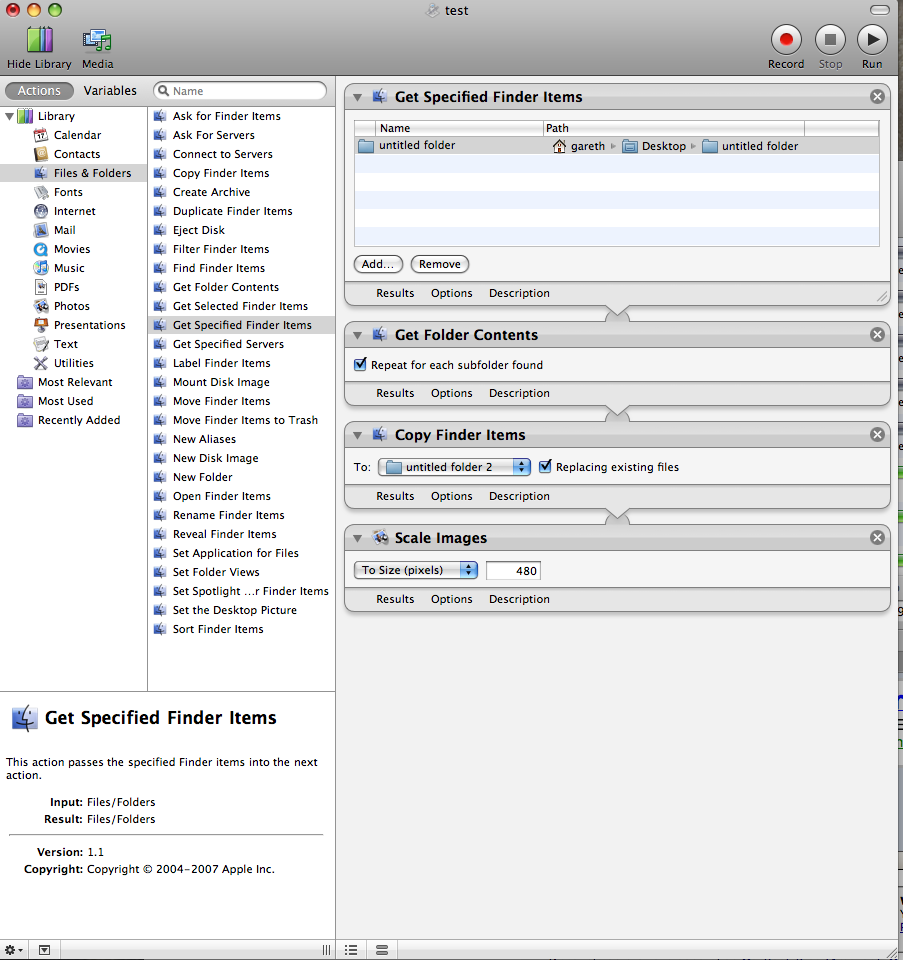Click the Stop workflow button
The image size is (903, 960).
pos(830,40)
